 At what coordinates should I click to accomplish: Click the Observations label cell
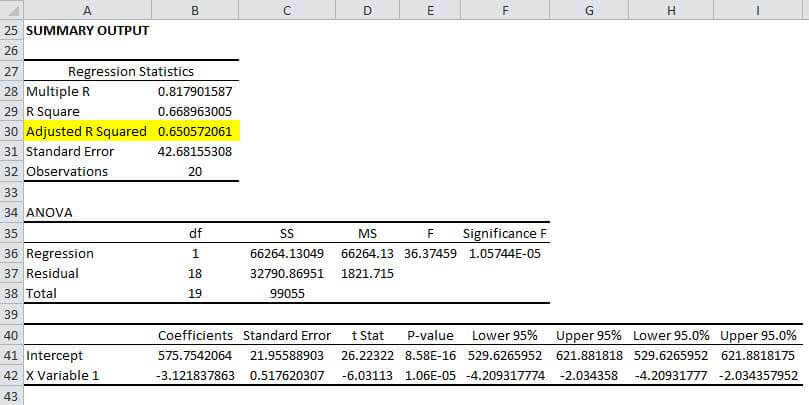(x=87, y=172)
